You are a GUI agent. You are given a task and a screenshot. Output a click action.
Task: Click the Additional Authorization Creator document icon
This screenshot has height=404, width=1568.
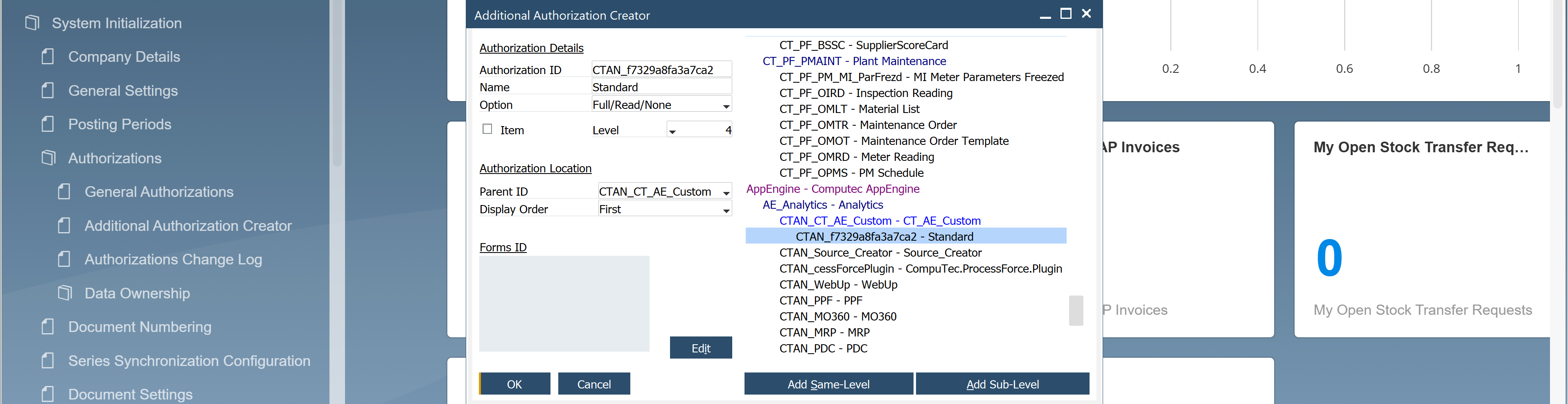(64, 225)
